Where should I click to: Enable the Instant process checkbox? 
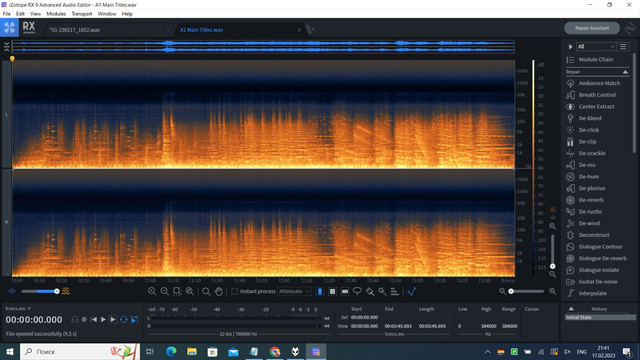coord(235,291)
